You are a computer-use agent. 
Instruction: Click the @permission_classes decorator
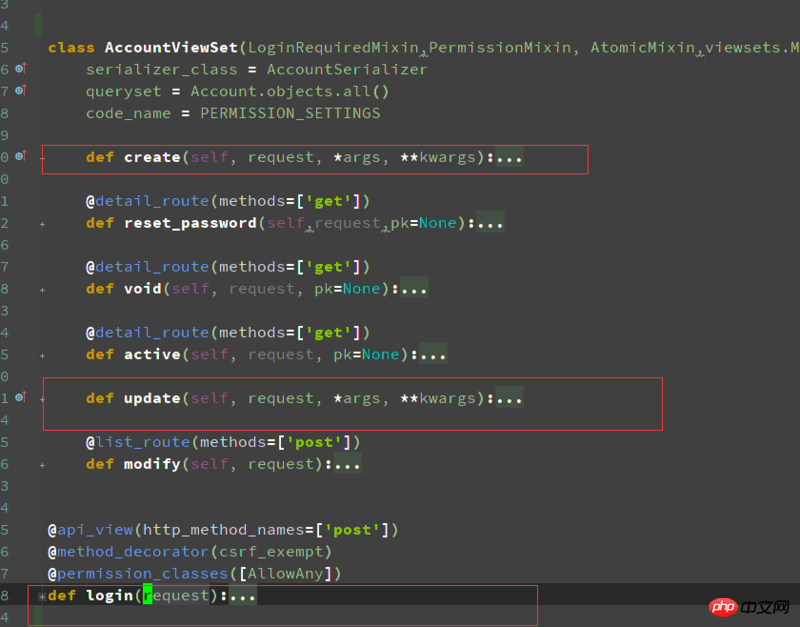point(138,574)
